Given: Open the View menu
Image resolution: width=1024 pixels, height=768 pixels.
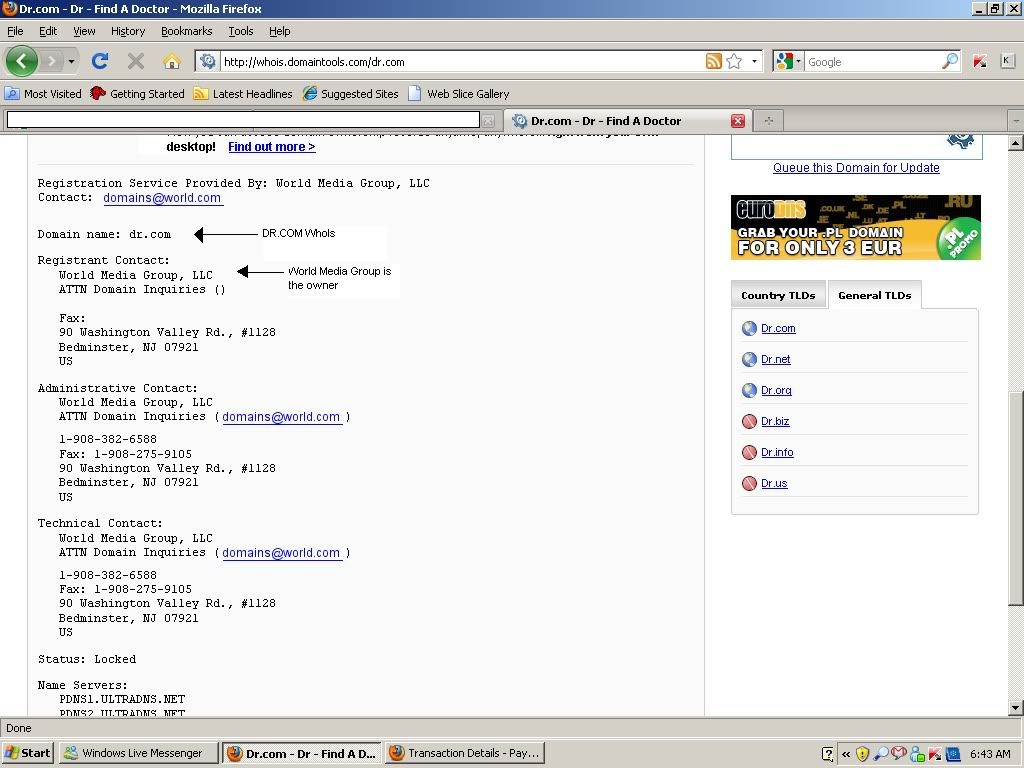Looking at the screenshot, I should tap(84, 31).
